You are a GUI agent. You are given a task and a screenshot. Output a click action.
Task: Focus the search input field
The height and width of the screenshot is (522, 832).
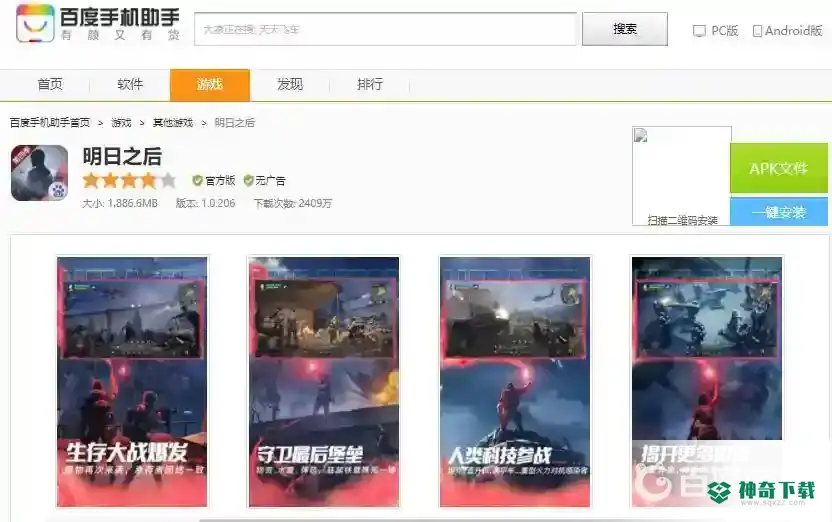click(385, 29)
